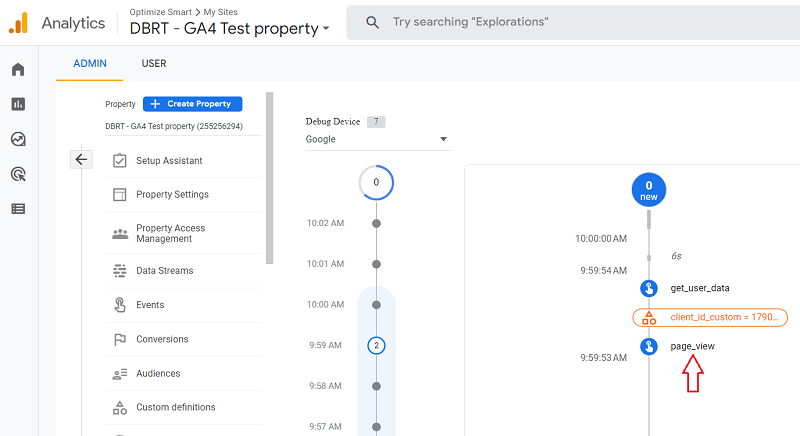Image resolution: width=800 pixels, height=436 pixels.
Task: Click the 9:59:54 AM timestamp
Action: pos(603,271)
